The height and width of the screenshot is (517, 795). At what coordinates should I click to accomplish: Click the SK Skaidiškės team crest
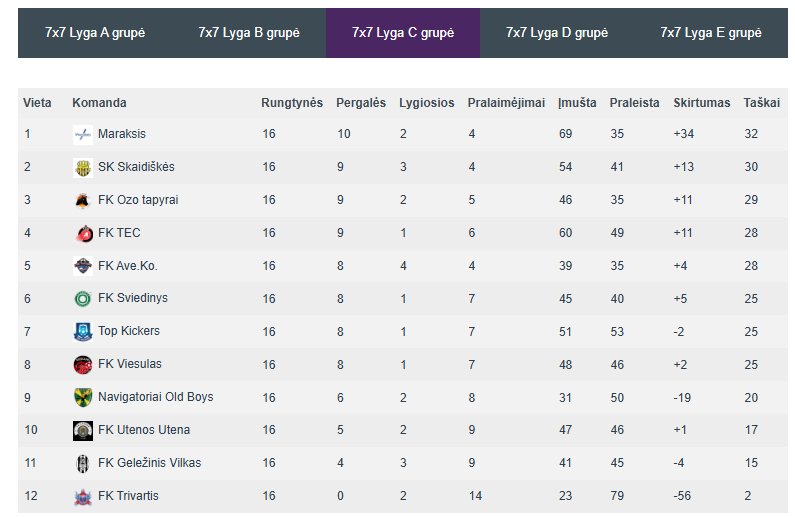[x=83, y=168]
